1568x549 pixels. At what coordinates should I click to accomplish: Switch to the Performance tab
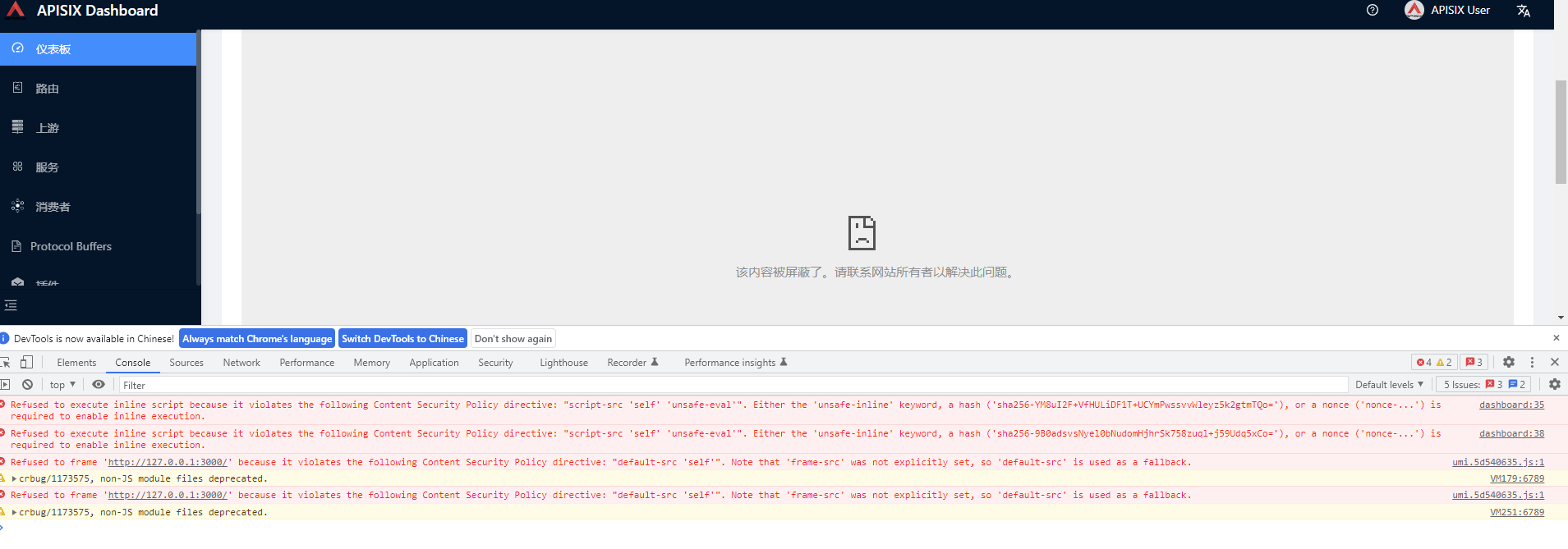(x=307, y=363)
